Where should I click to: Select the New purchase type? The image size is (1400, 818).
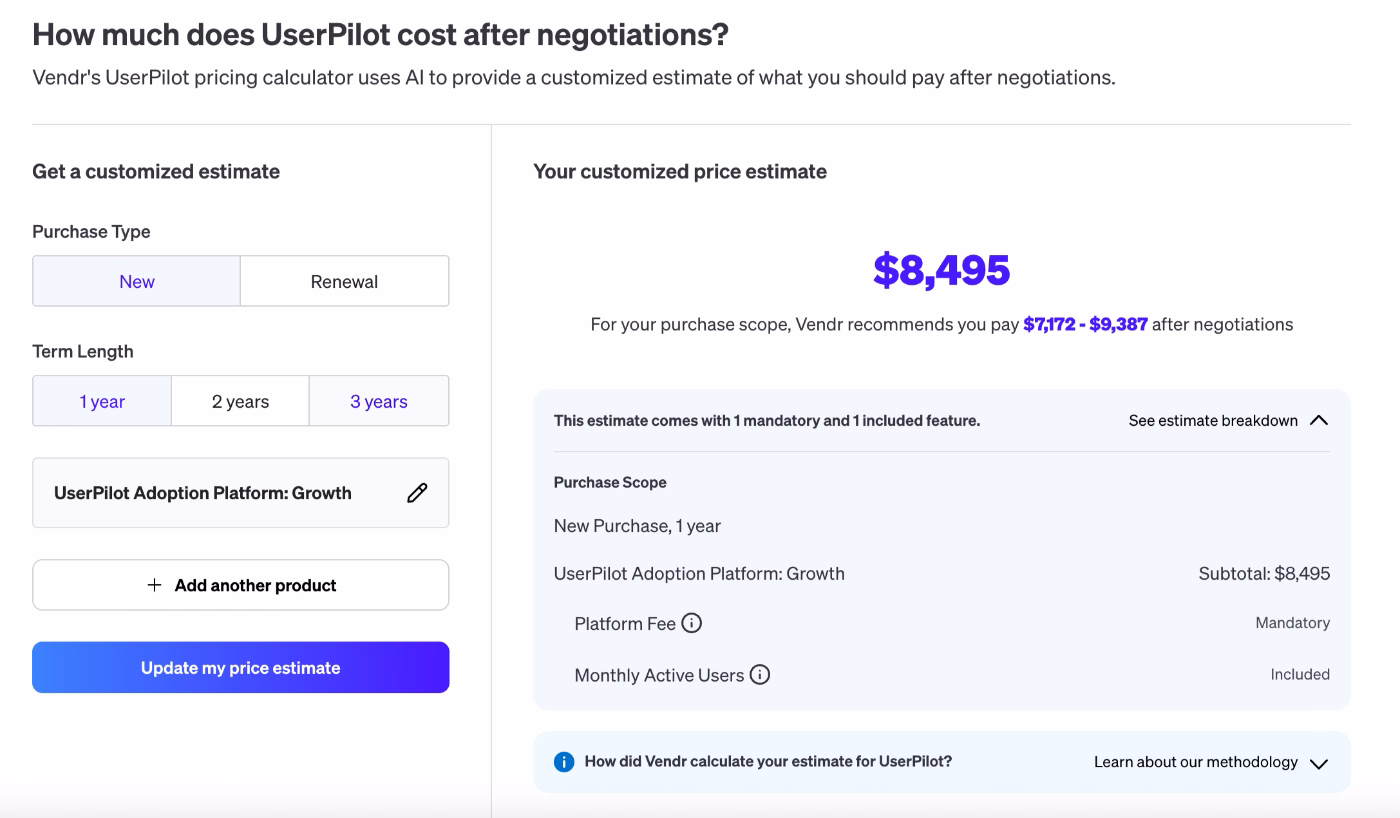(x=136, y=281)
